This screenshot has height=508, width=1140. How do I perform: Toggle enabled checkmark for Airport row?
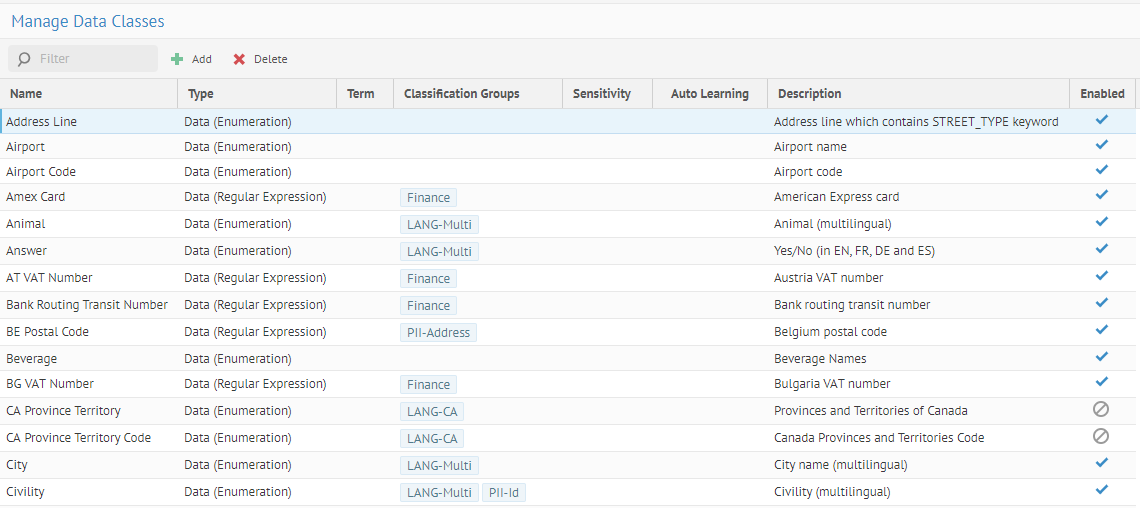coord(1101,145)
